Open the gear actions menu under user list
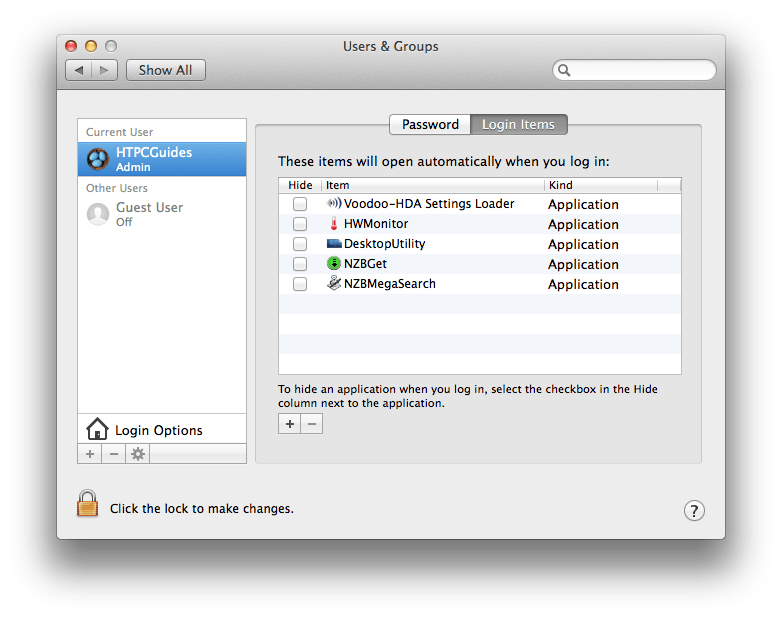The width and height of the screenshot is (782, 618). coord(138,454)
